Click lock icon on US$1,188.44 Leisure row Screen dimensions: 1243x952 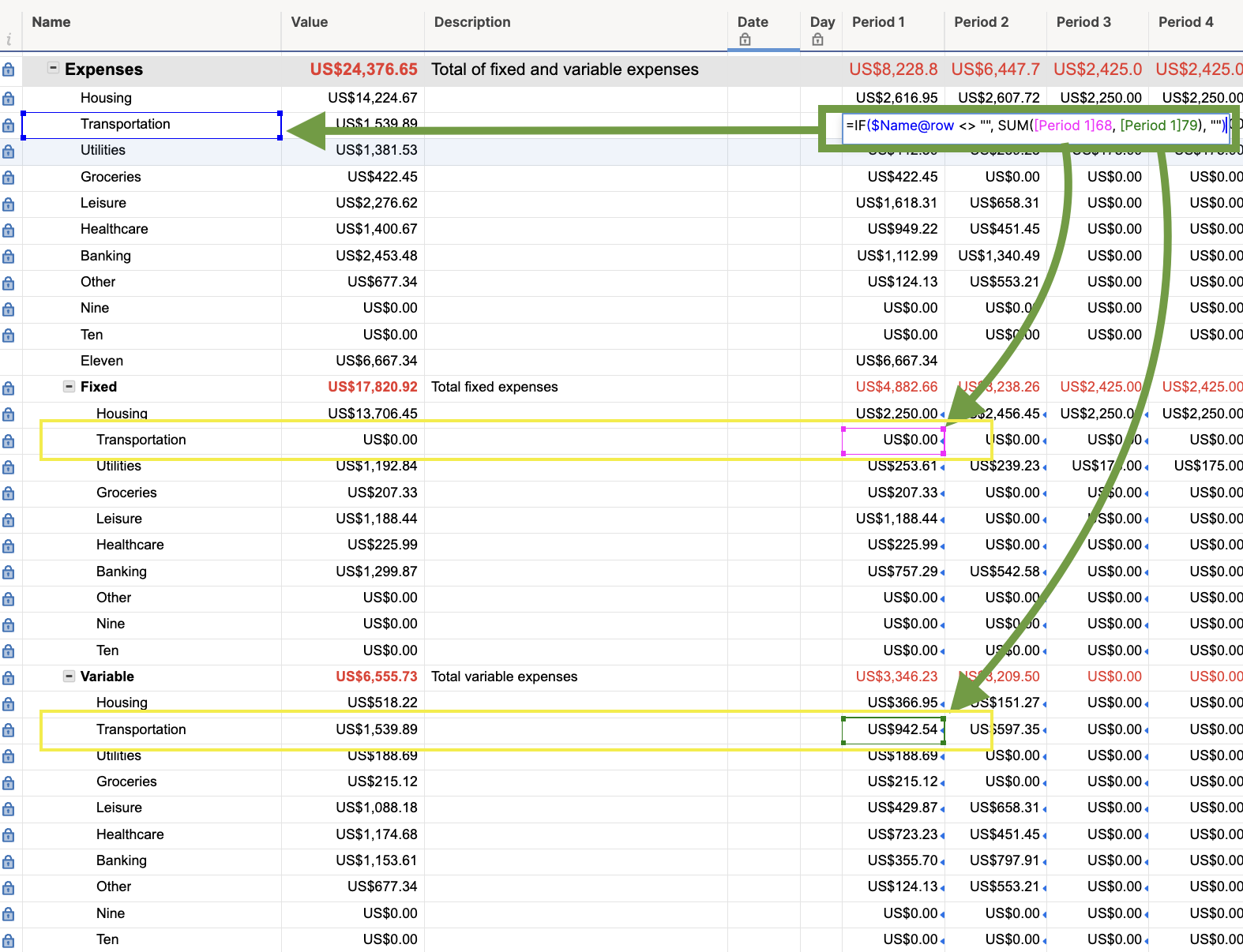(8, 520)
